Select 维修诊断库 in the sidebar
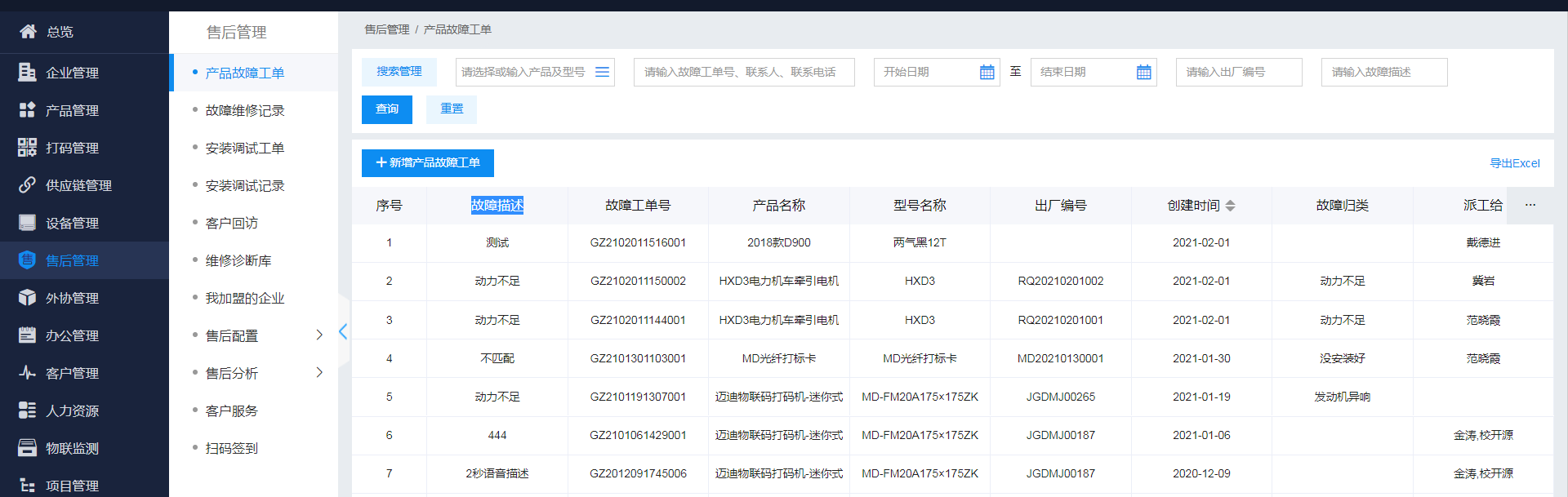1568x497 pixels. pyautogui.click(x=238, y=260)
